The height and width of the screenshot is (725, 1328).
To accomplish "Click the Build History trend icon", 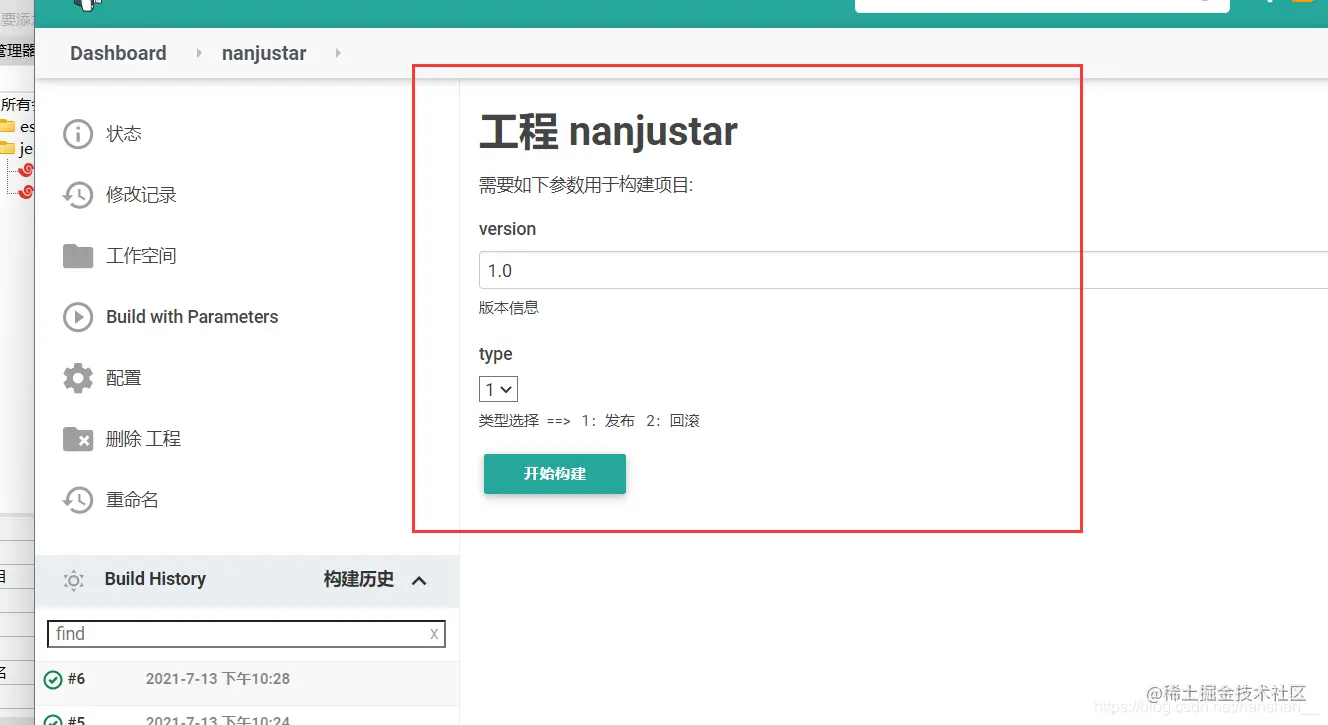I will pos(73,580).
